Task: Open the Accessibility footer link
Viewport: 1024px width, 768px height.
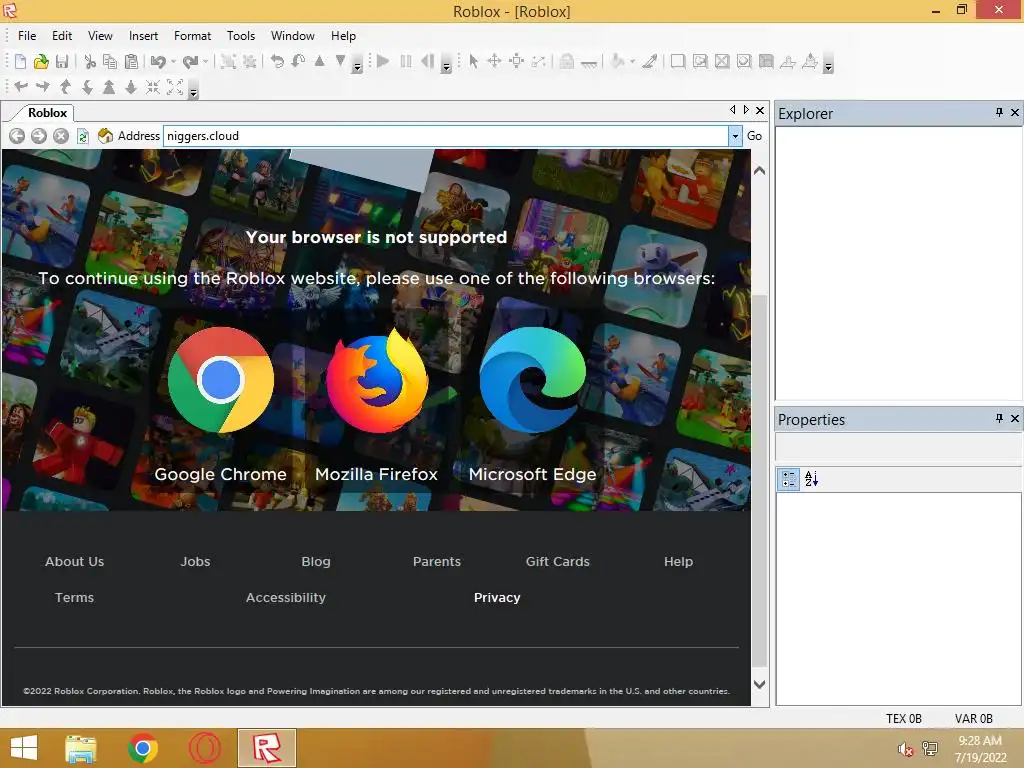Action: coord(285,598)
